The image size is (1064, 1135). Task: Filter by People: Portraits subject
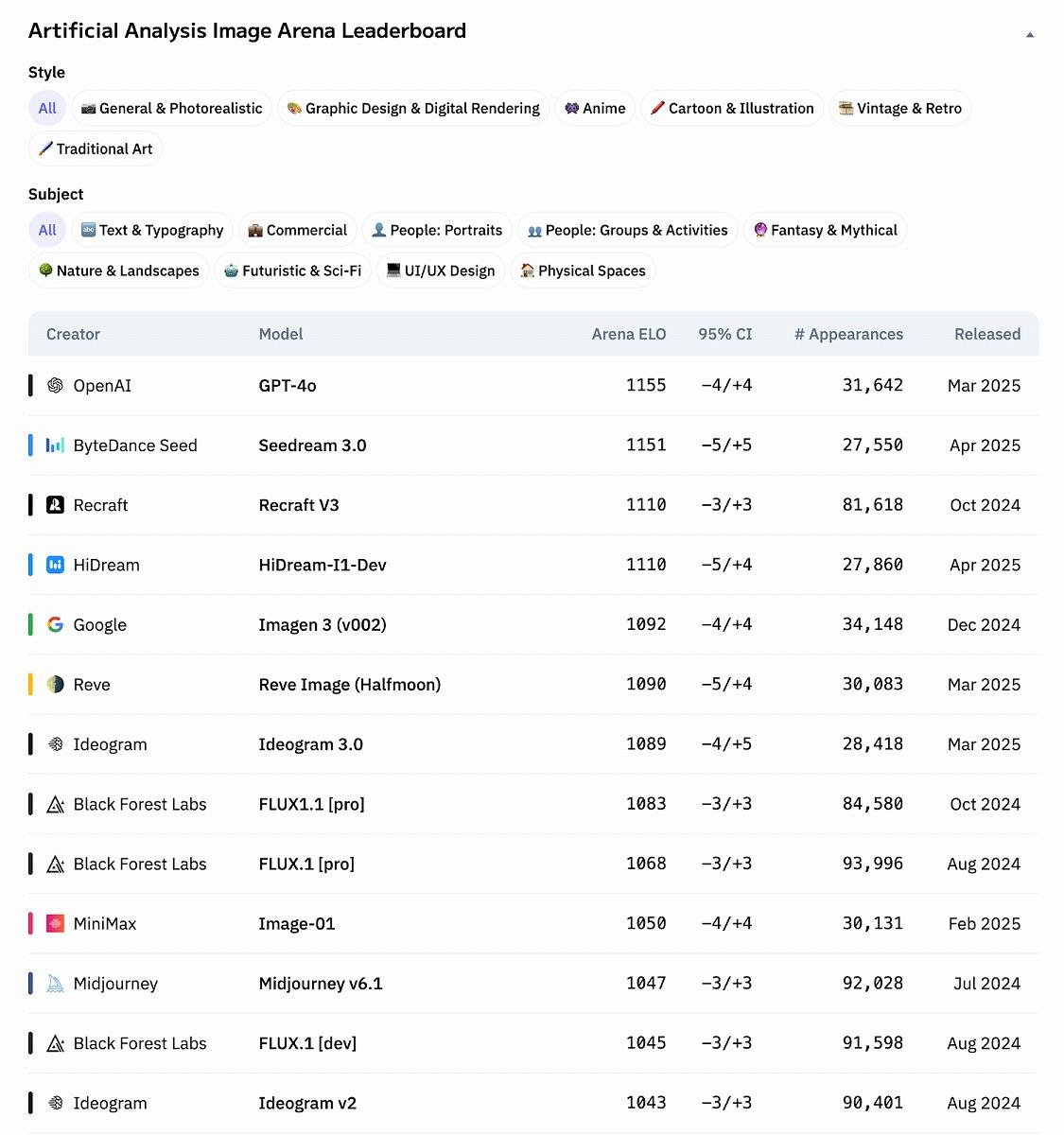coord(437,230)
